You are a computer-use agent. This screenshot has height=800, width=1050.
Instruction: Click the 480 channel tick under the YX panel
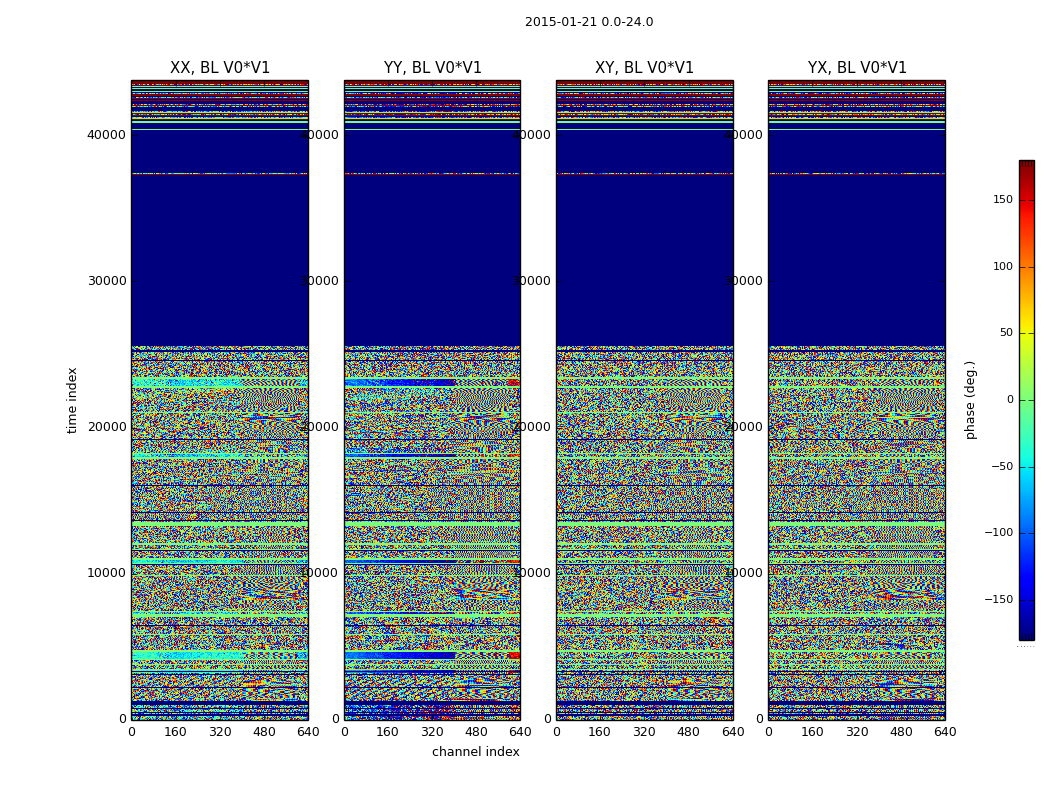coord(901,732)
